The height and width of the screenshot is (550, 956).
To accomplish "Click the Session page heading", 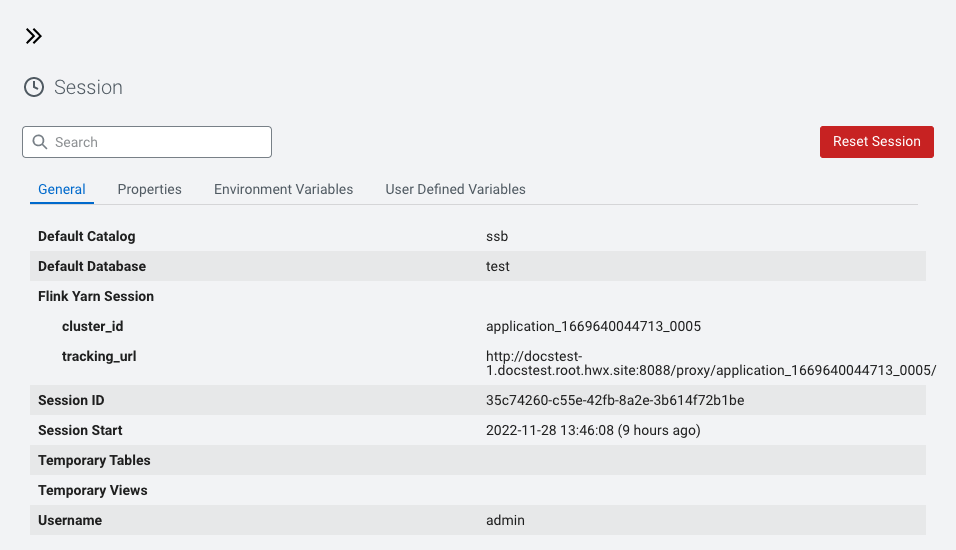I will pyautogui.click(x=88, y=88).
